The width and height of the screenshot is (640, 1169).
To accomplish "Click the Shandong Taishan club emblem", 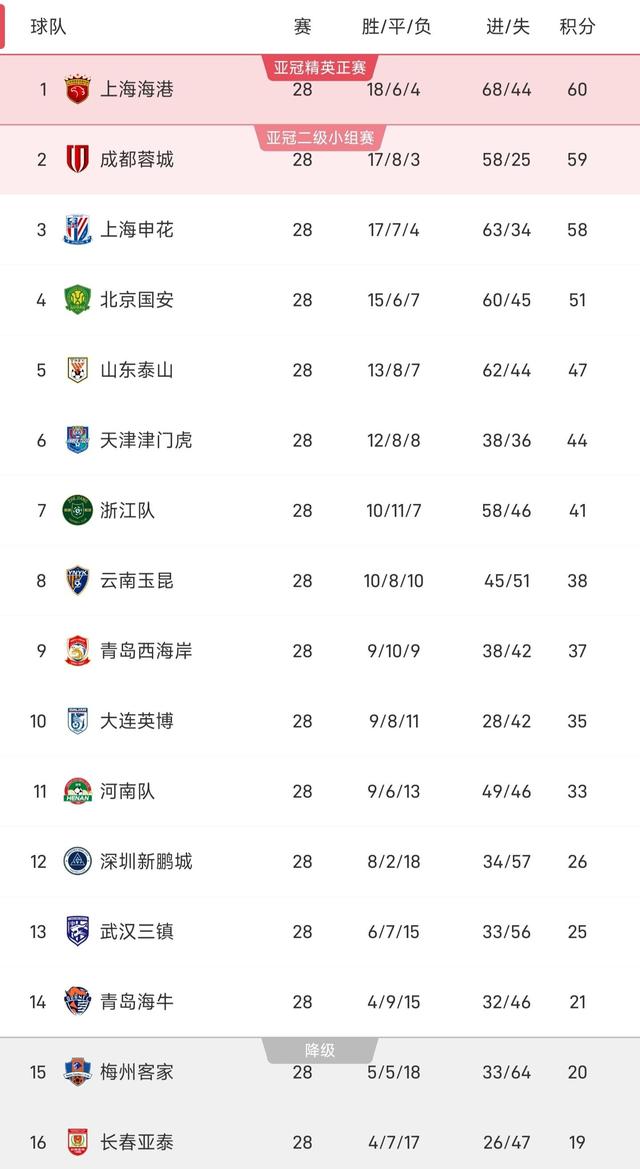I will 78,370.
